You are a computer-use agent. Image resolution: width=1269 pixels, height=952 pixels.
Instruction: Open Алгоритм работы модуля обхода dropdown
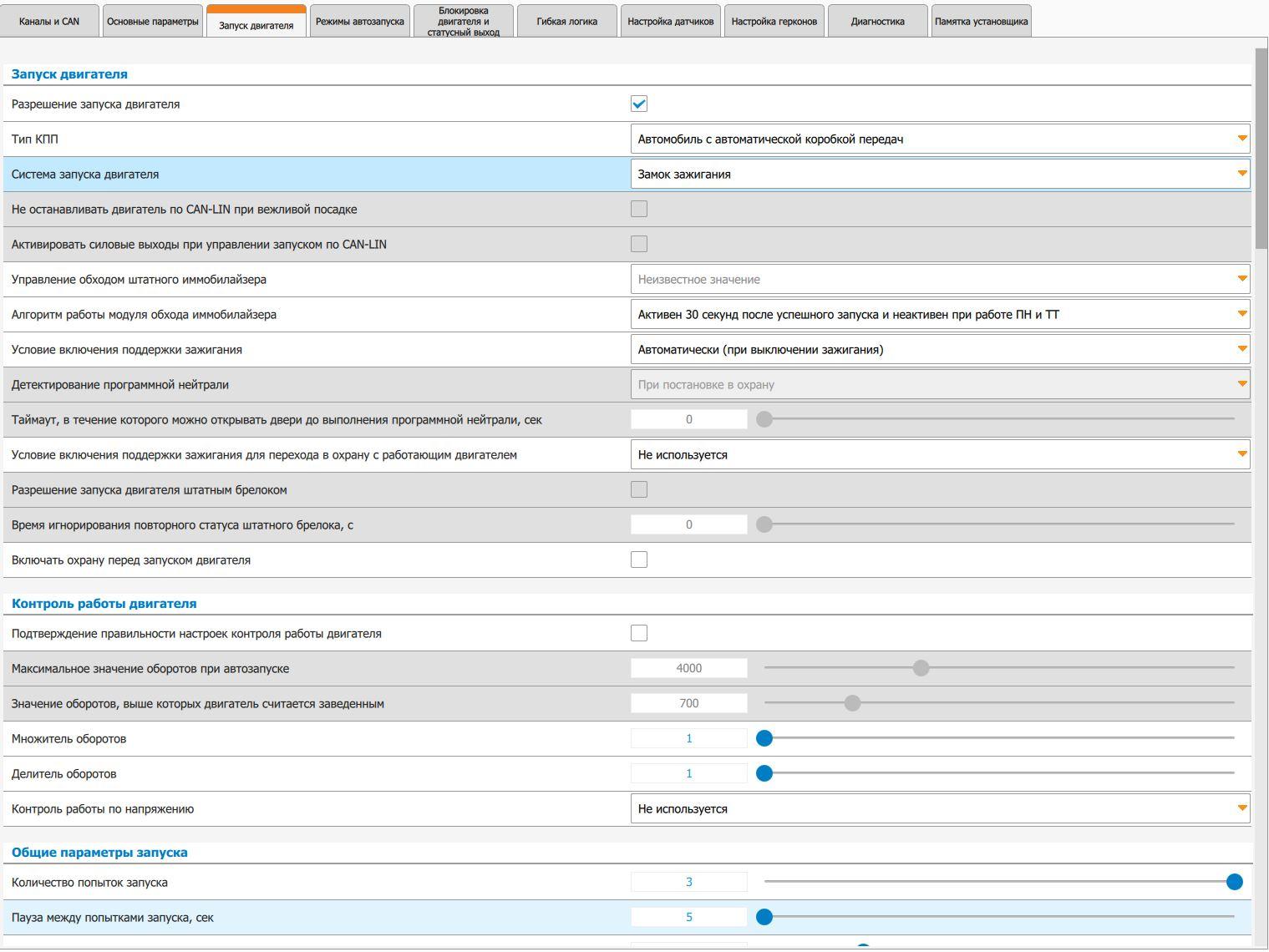(x=940, y=314)
